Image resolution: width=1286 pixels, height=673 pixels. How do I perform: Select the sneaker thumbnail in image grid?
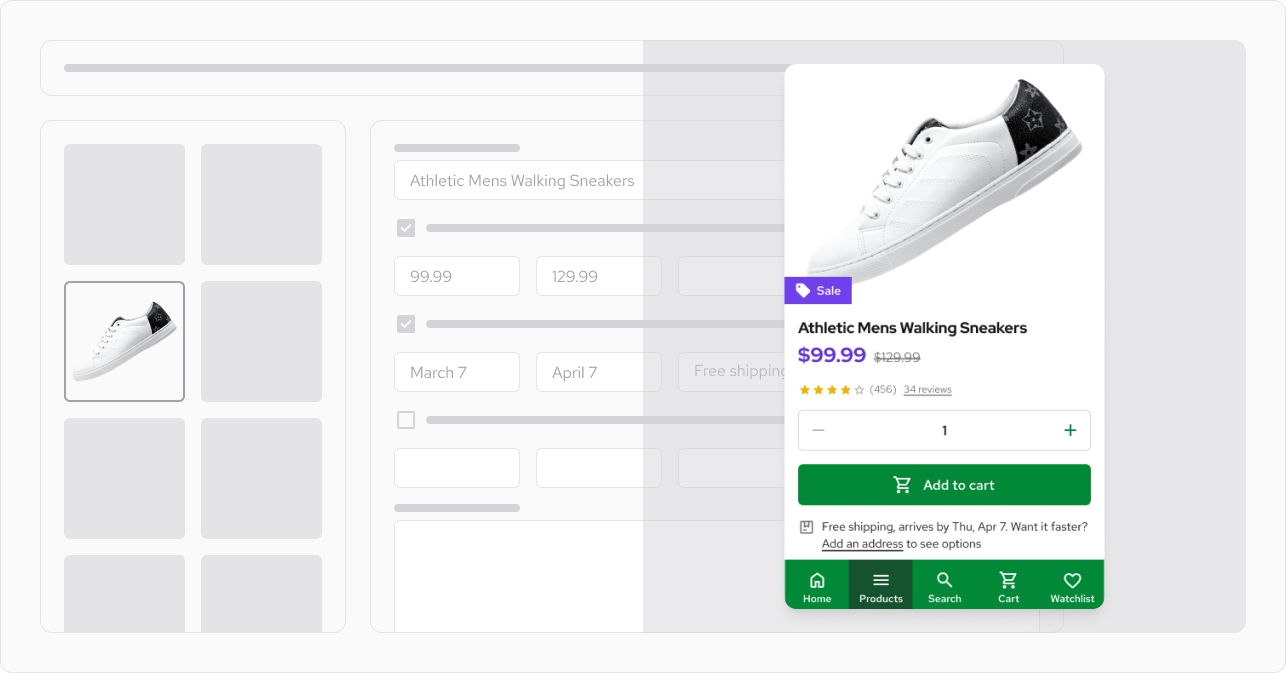125,341
